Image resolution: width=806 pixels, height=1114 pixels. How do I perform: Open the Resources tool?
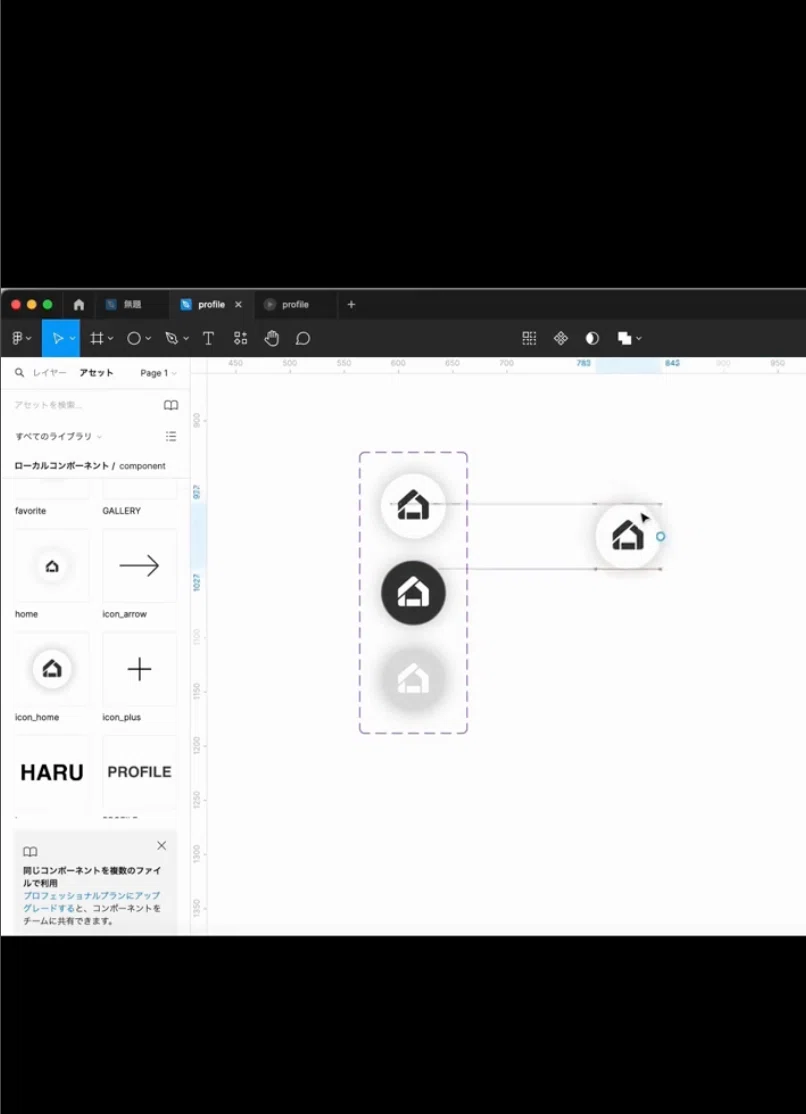click(240, 338)
